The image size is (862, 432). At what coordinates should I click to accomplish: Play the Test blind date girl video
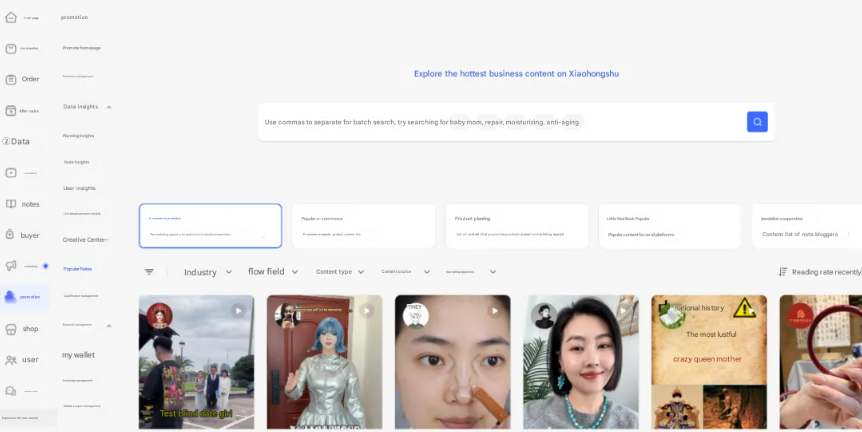tap(238, 311)
